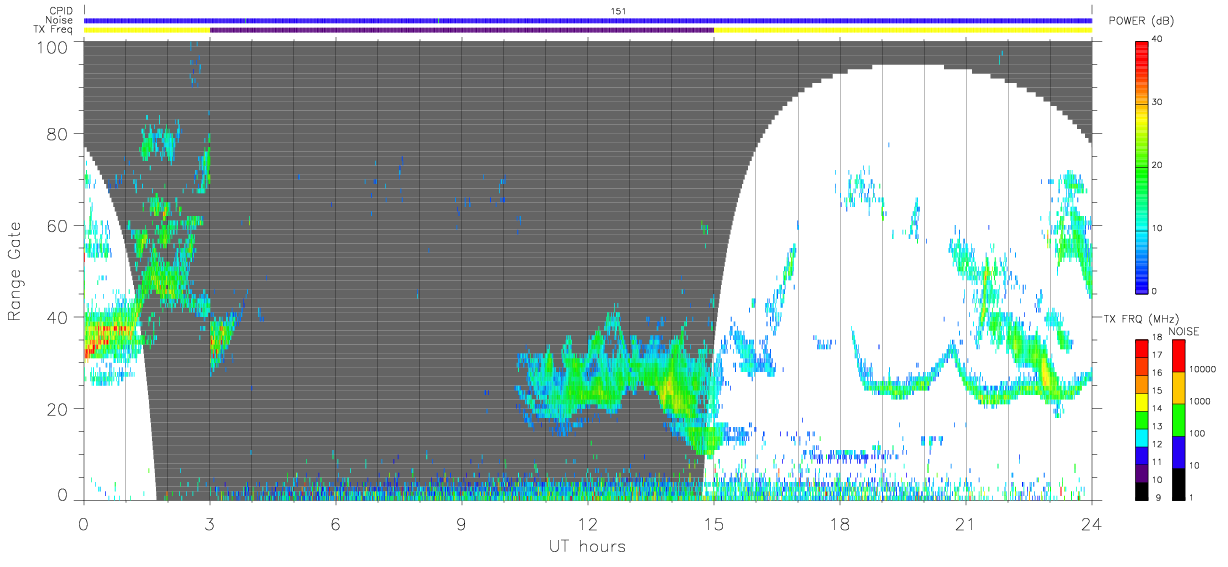
Task: Click the x-axis tick label "9" under the plot
Action: pyautogui.click(x=461, y=522)
